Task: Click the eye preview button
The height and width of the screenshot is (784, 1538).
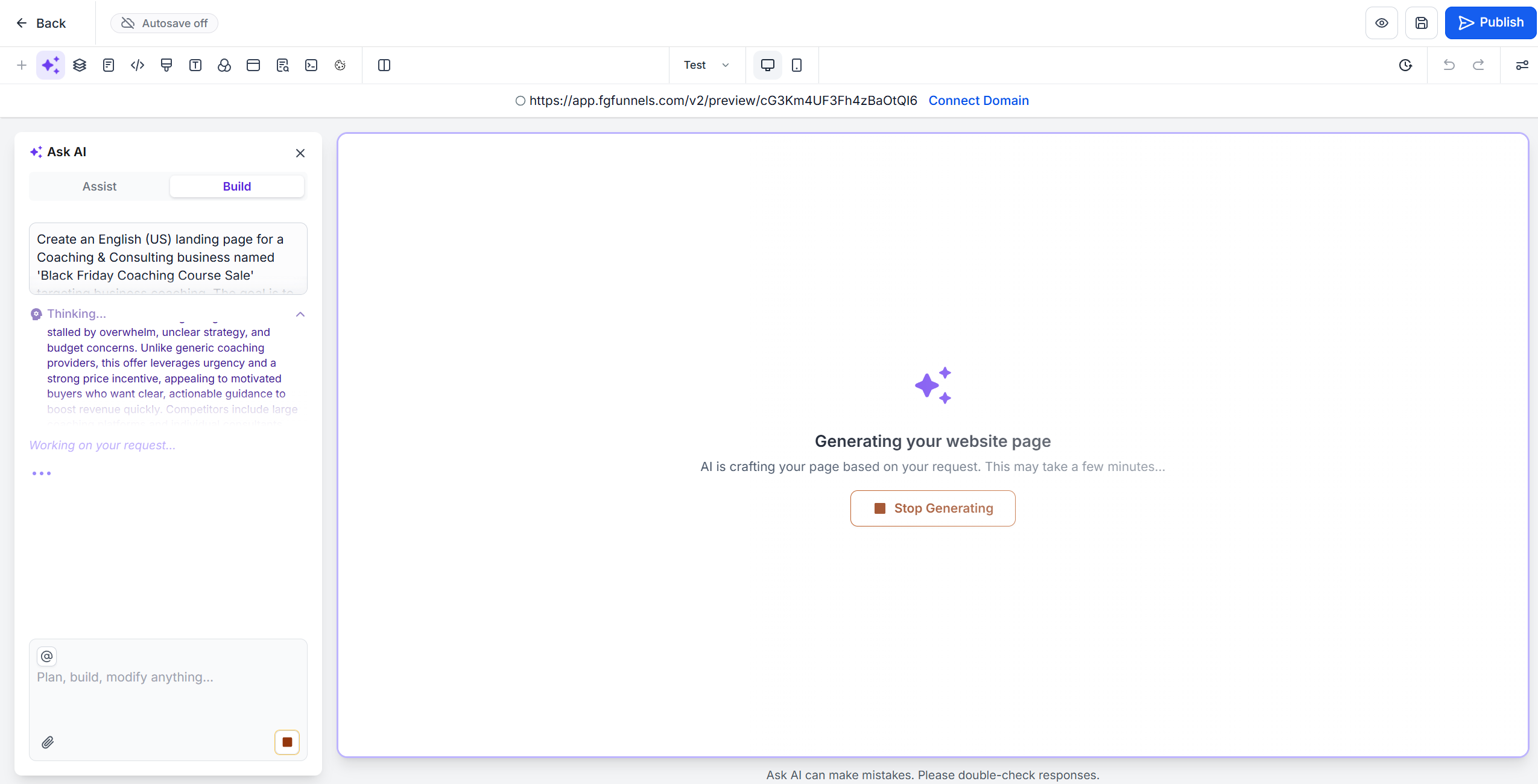Action: pyautogui.click(x=1381, y=23)
